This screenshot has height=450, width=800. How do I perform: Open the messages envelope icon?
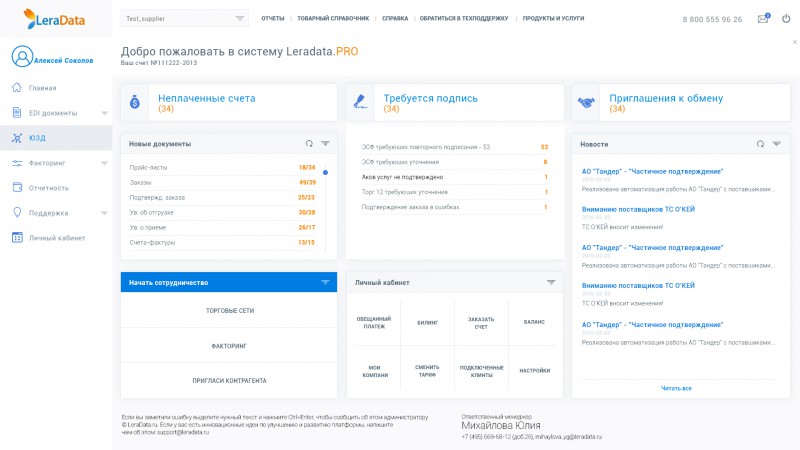coord(763,18)
